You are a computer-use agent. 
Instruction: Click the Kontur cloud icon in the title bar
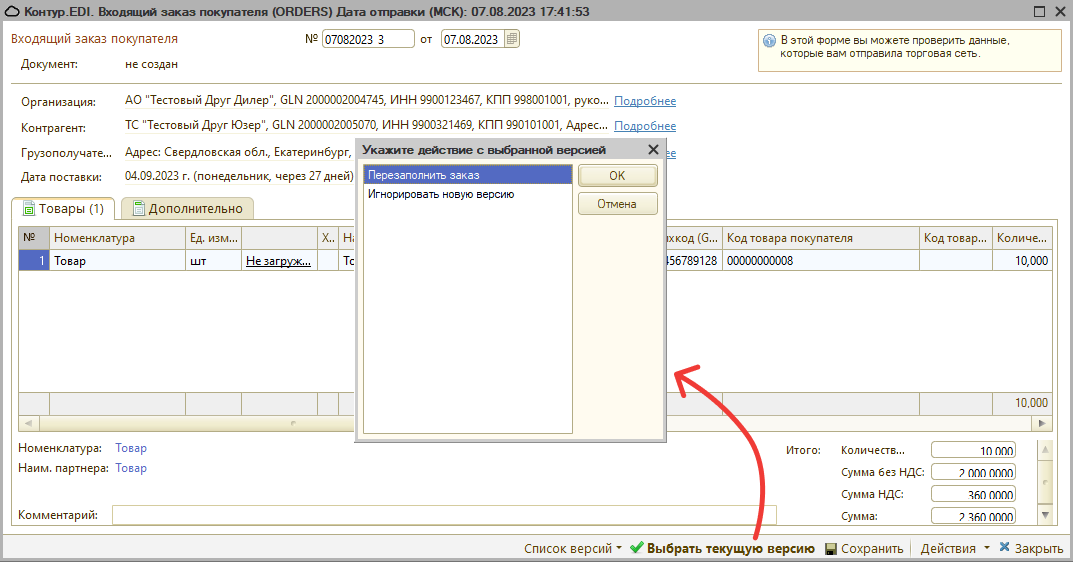click(x=12, y=11)
